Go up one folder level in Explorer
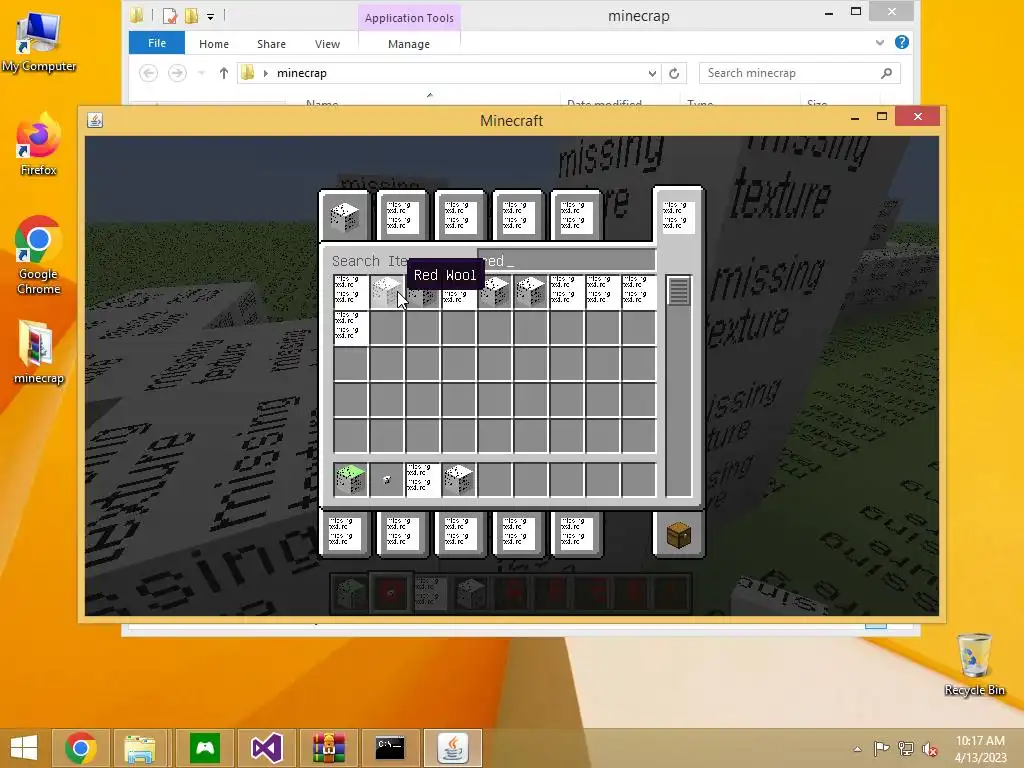This screenshot has width=1024, height=768. [x=223, y=73]
